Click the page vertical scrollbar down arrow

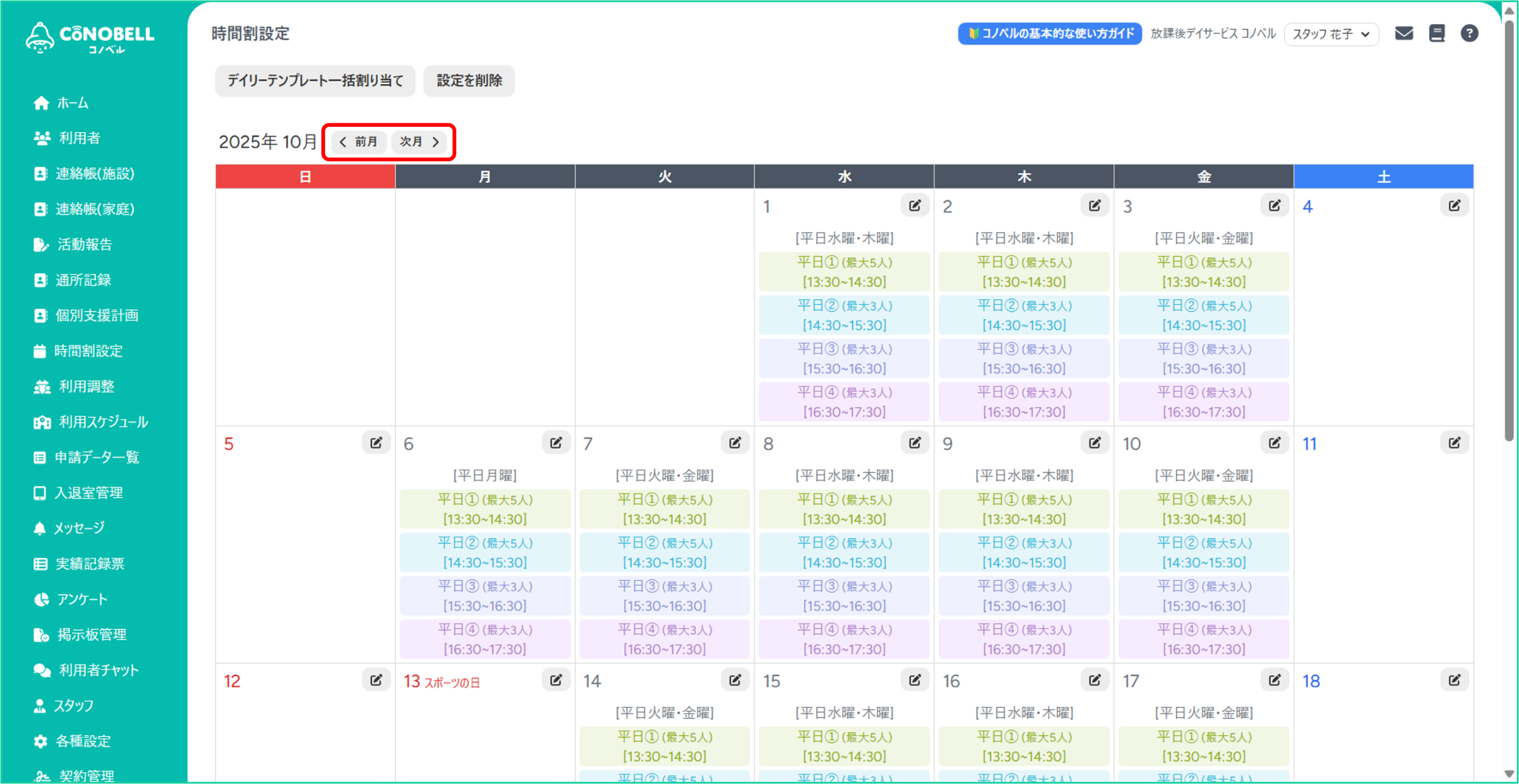[x=1509, y=774]
